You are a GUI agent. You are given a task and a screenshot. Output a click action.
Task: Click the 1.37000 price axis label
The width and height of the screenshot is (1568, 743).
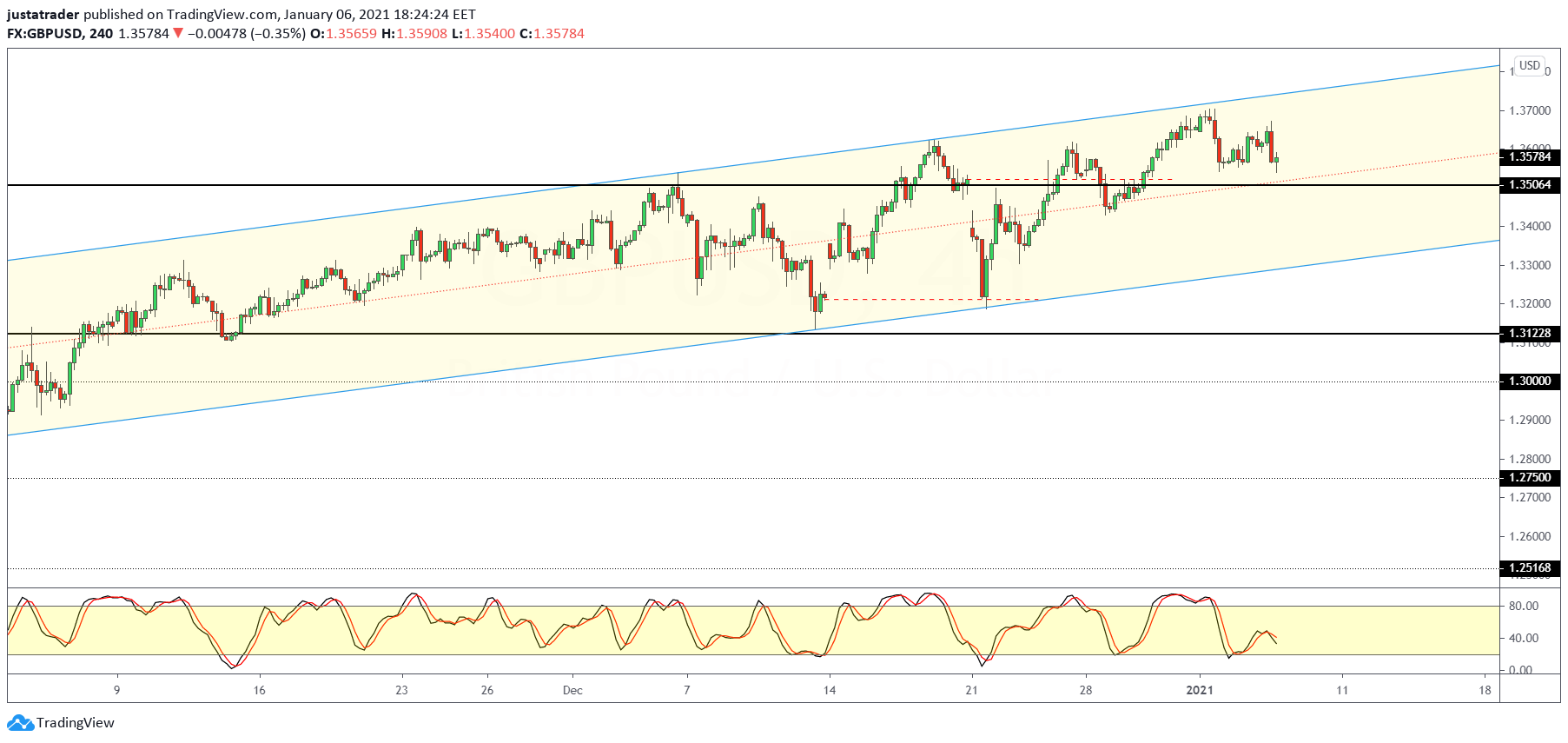[x=1530, y=110]
